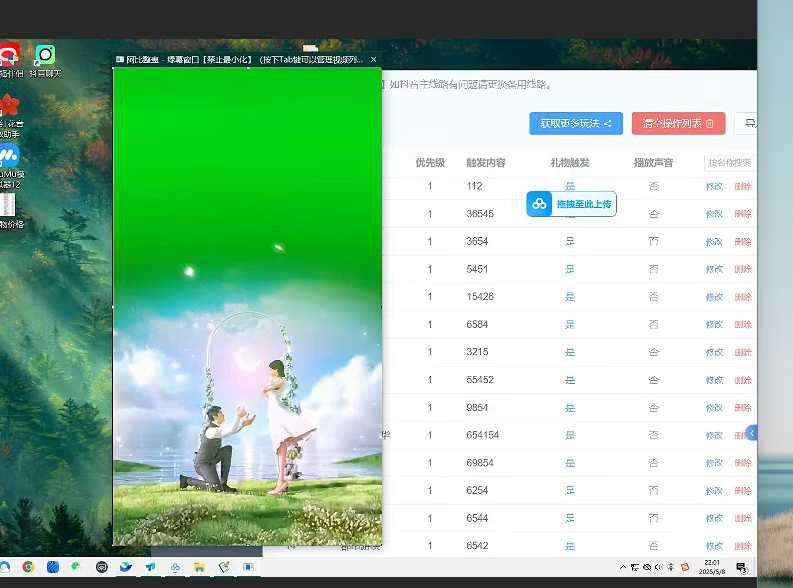793x588 pixels.
Task: Click the orange tray icon beside the clock
Action: pos(685,567)
